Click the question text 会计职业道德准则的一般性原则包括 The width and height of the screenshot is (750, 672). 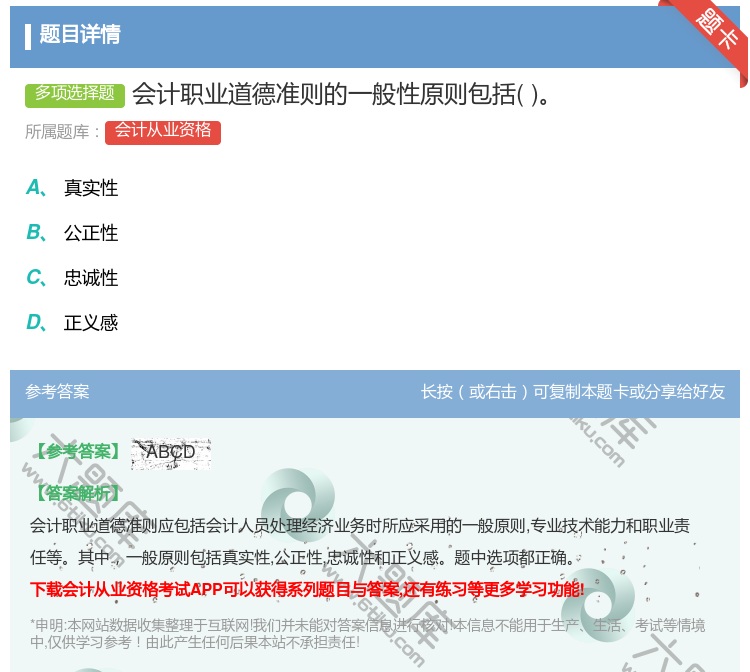point(341,94)
